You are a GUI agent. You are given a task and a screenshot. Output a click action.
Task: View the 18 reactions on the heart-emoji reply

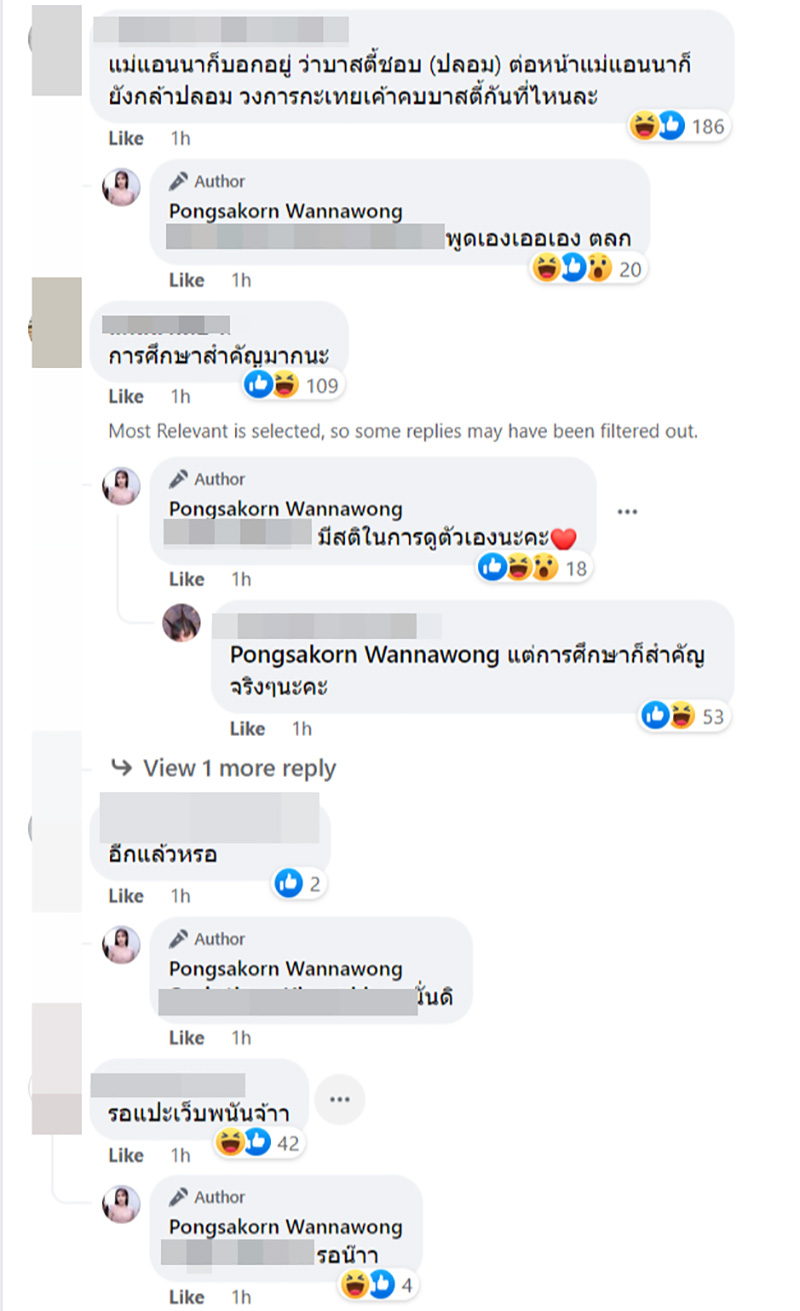[535, 568]
